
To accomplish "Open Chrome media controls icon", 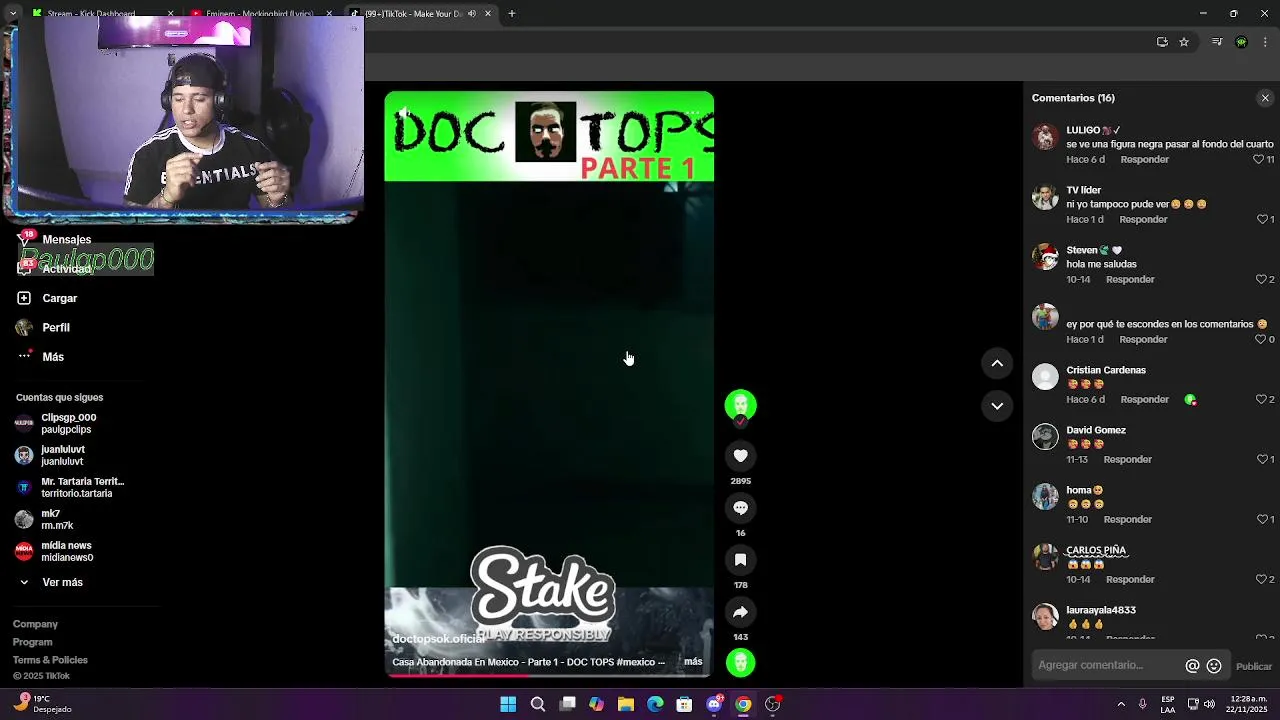I will coord(1217,42).
